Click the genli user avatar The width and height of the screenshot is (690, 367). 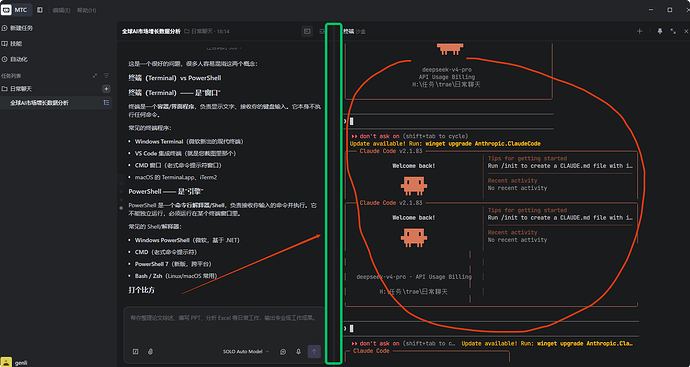6,362
